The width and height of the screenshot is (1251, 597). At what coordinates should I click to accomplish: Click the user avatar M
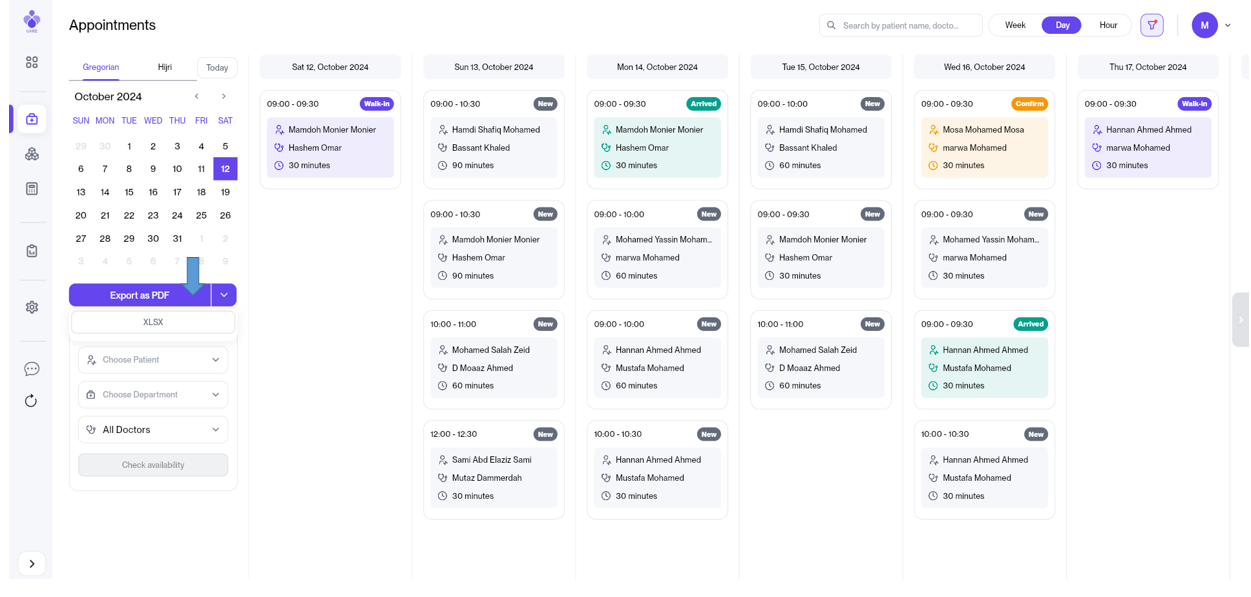point(1204,25)
